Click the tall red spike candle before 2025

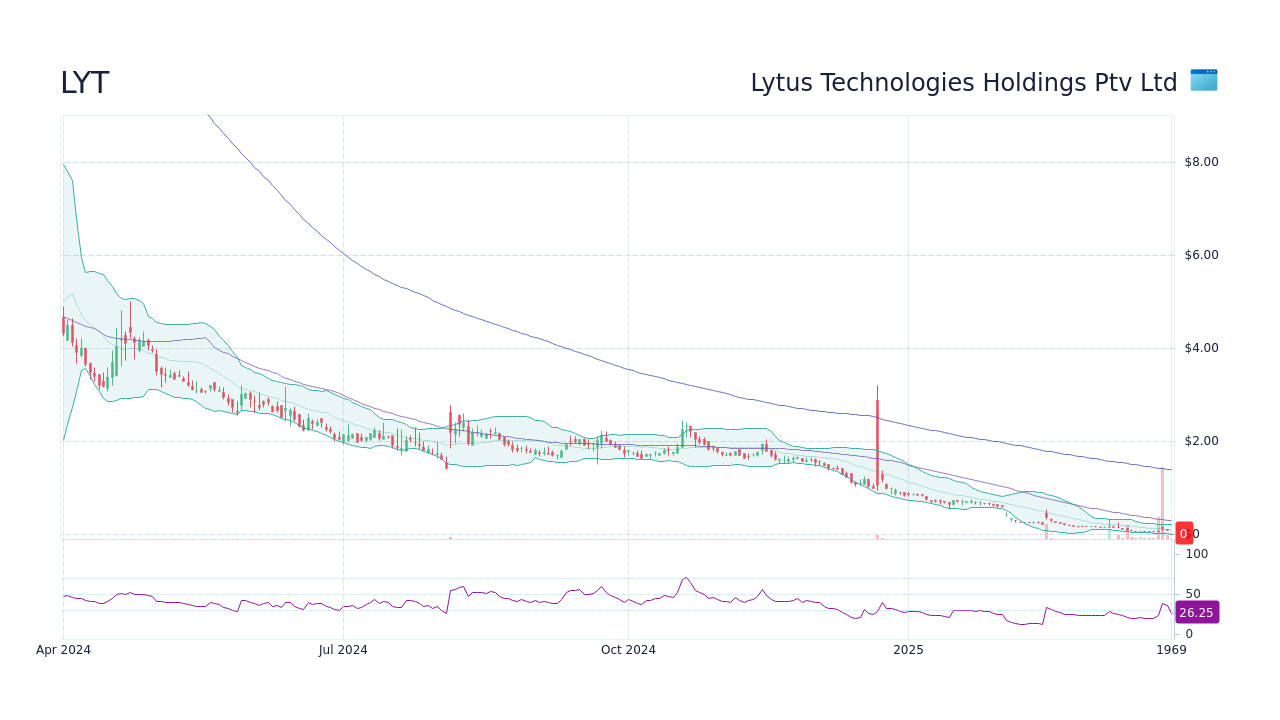[x=877, y=437]
